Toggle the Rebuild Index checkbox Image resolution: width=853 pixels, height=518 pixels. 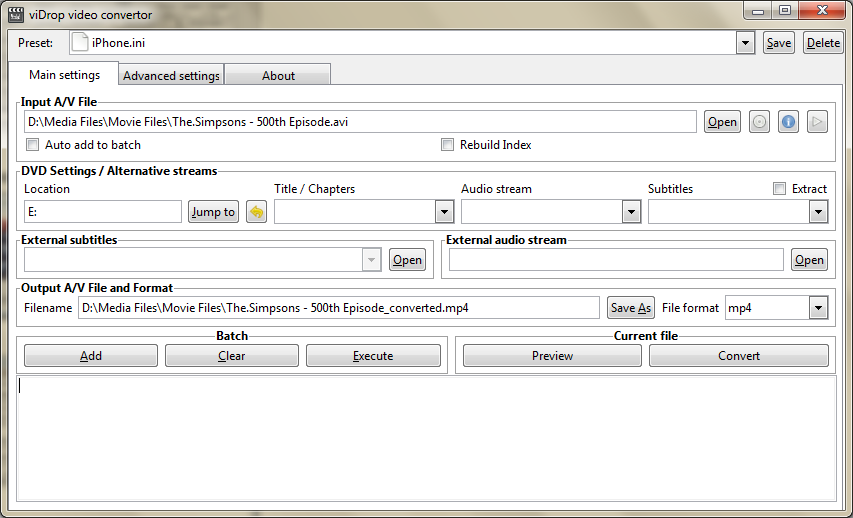[x=447, y=145]
